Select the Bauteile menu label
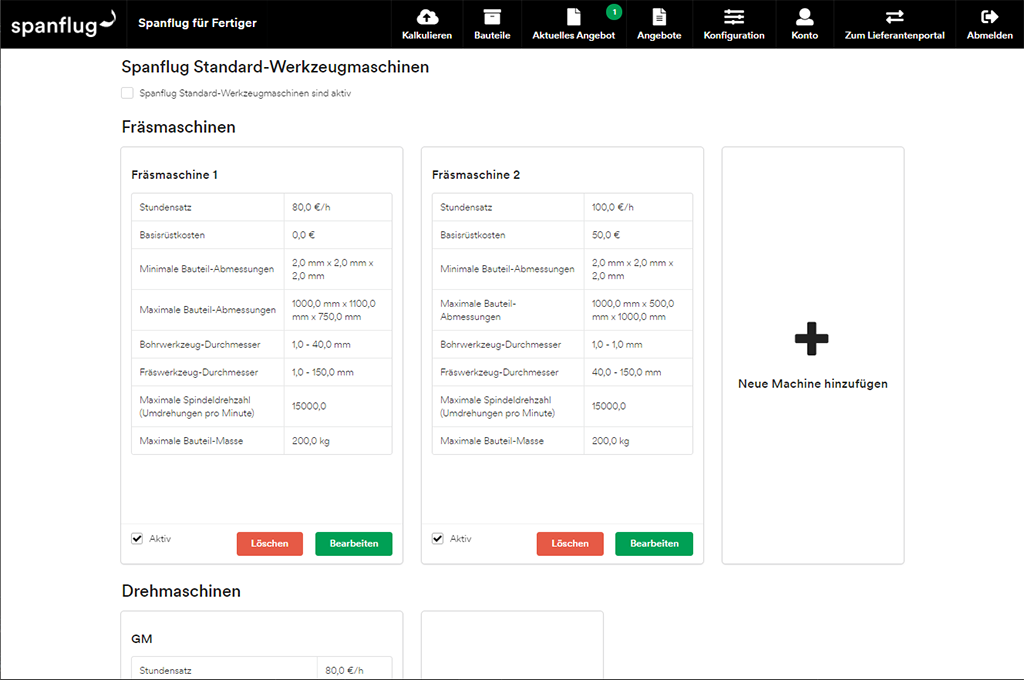 point(492,35)
